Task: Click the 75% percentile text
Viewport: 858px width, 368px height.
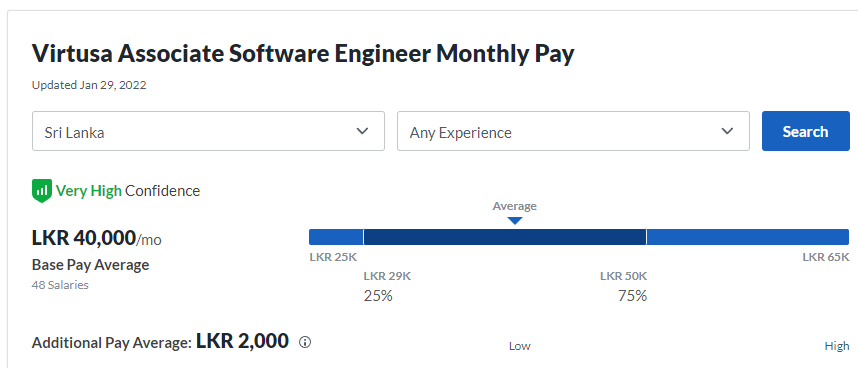Action: coord(633,296)
